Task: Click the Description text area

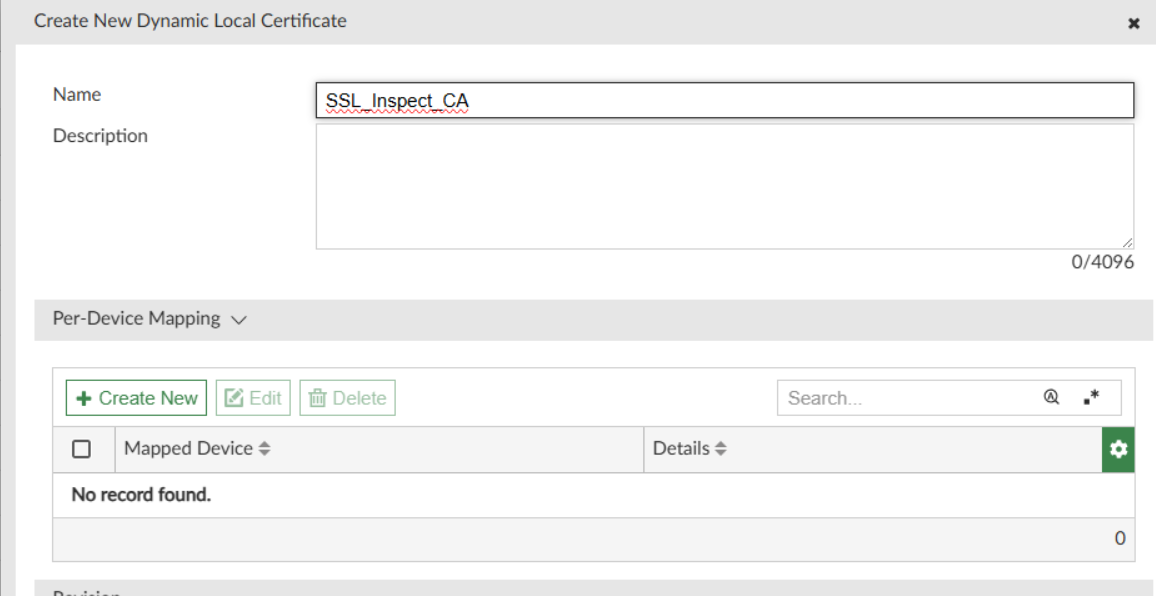Action: pos(725,186)
